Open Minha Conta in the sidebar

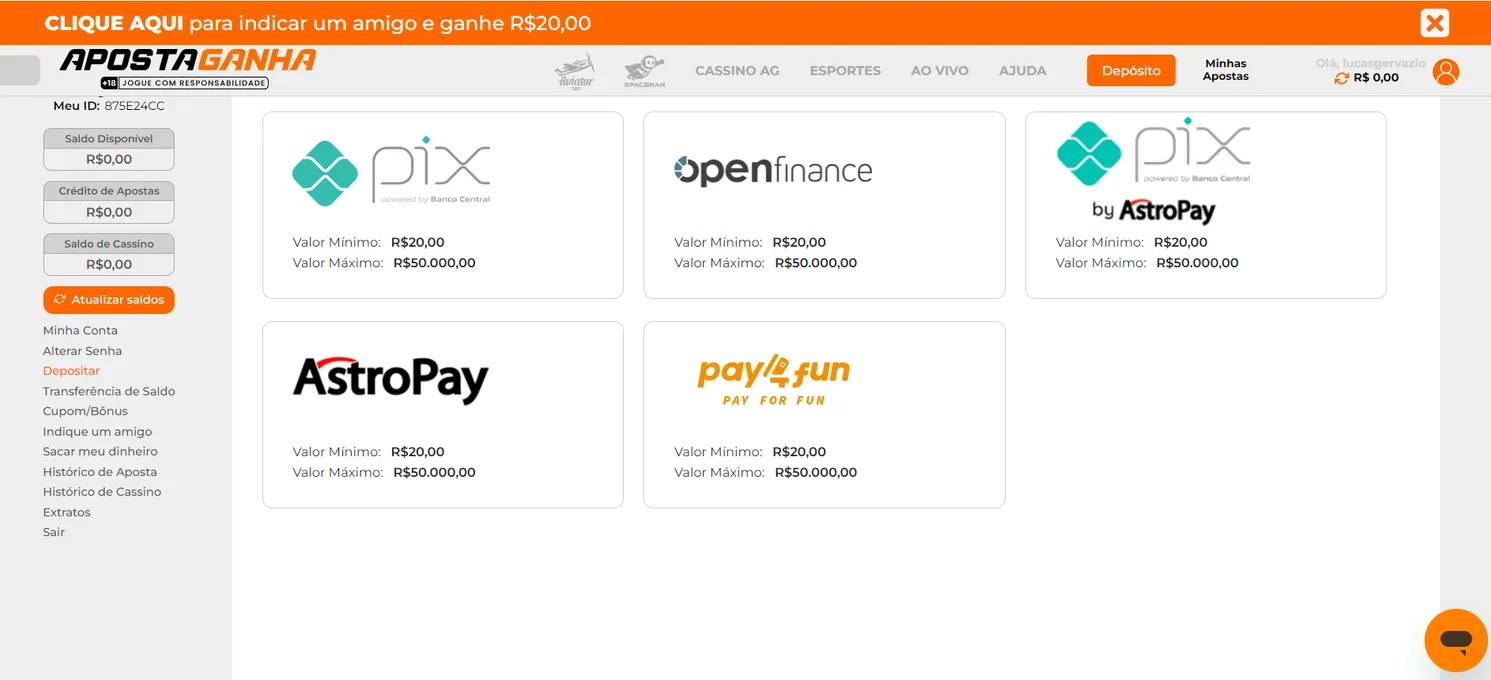(x=80, y=330)
